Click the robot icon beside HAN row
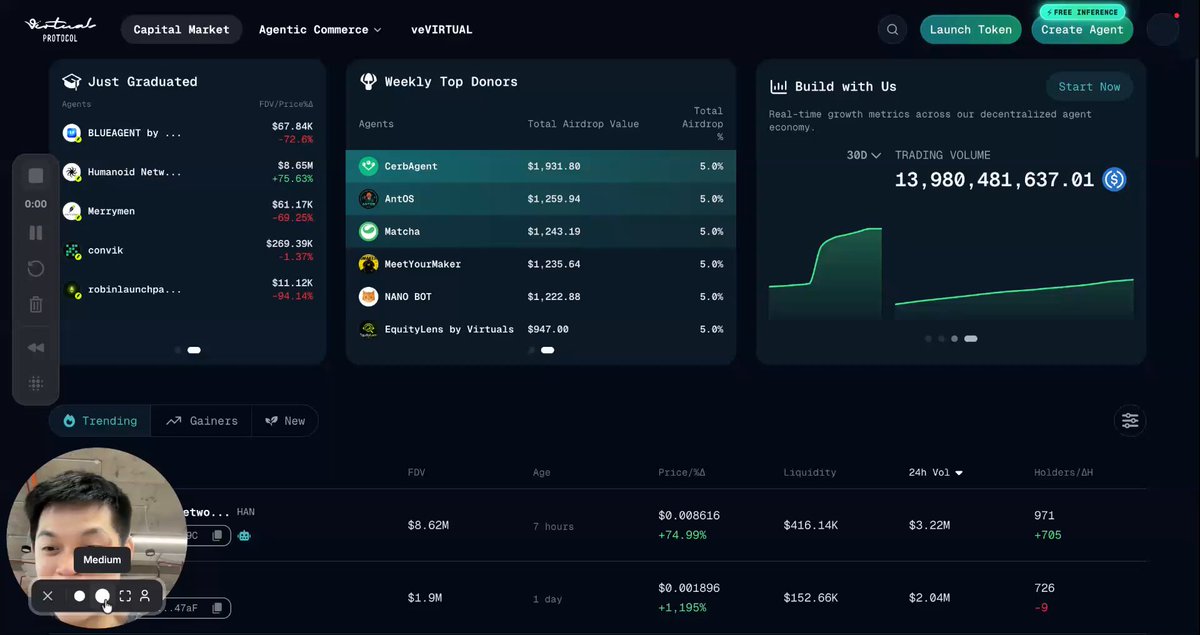 (x=244, y=536)
